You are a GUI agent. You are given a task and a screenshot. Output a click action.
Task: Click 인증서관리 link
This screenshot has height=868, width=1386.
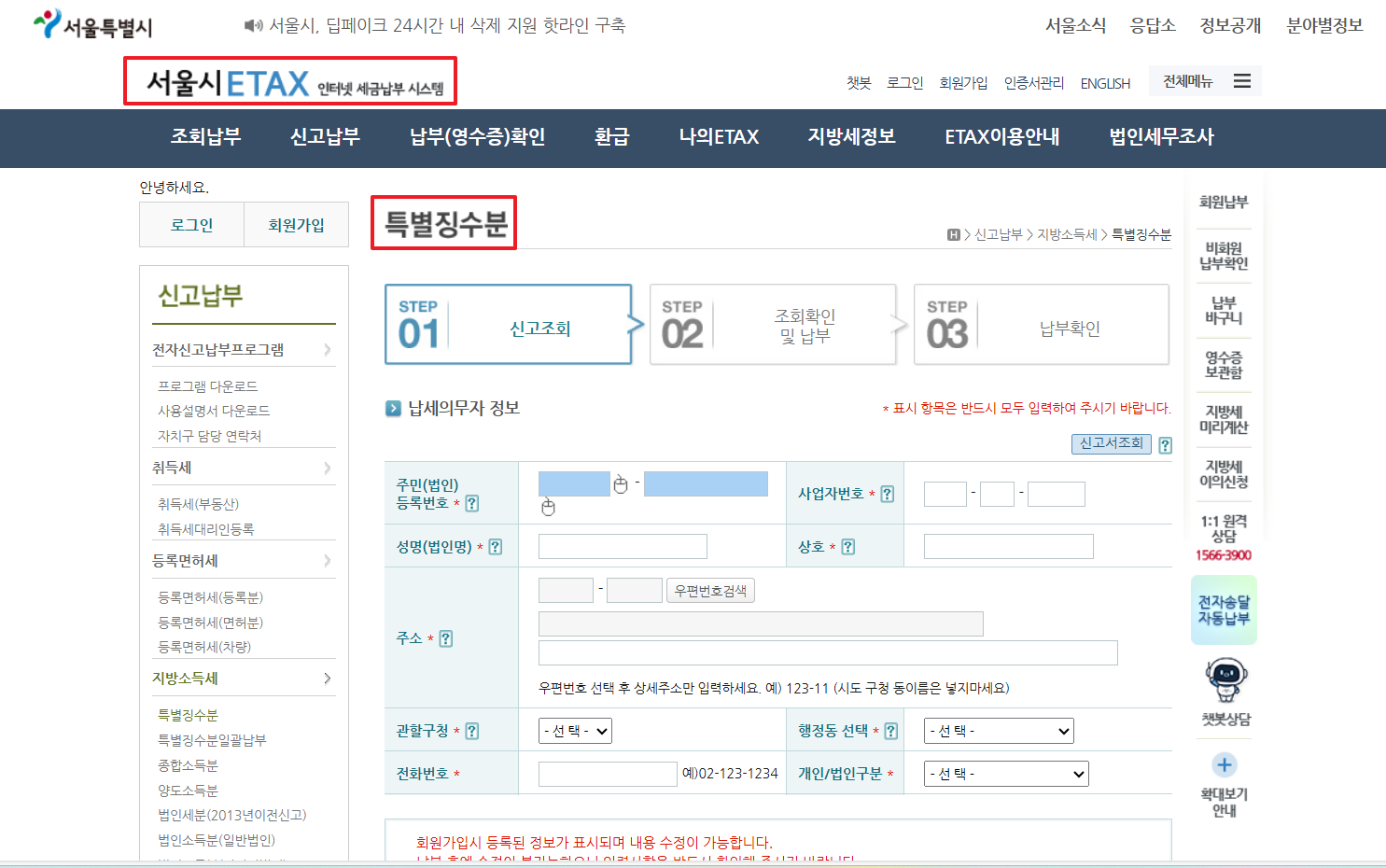point(1033,83)
